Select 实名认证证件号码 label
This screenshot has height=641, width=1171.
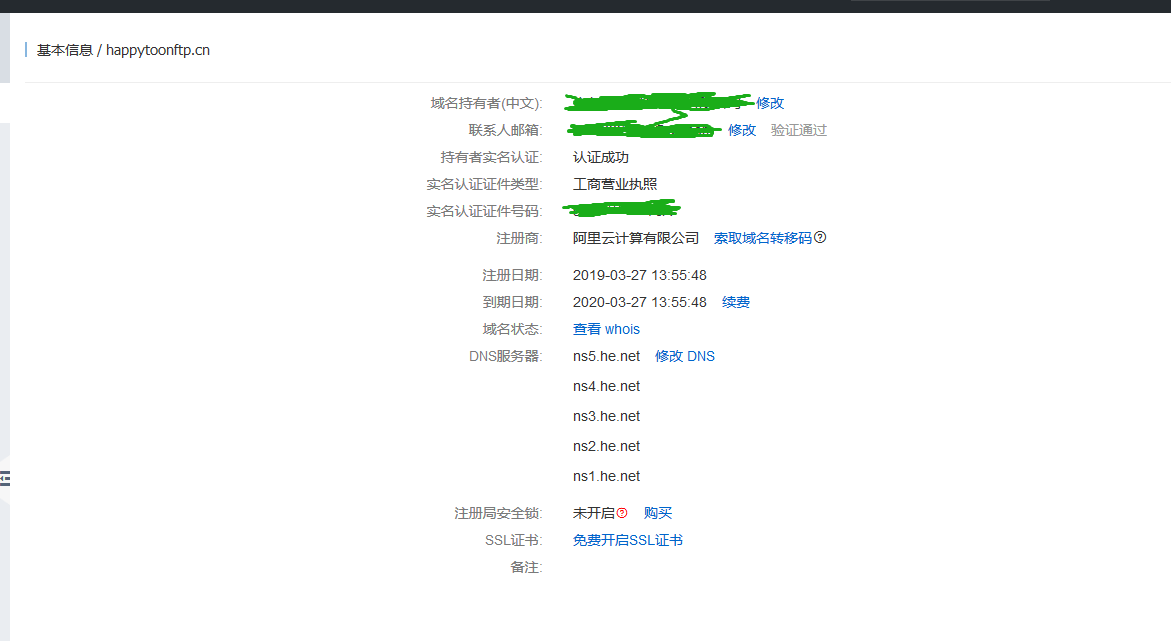484,211
